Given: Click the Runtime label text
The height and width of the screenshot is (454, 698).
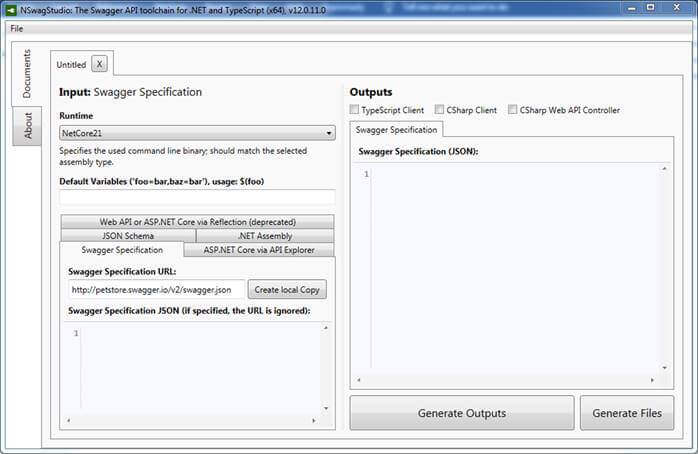Looking at the screenshot, I should tap(76, 116).
